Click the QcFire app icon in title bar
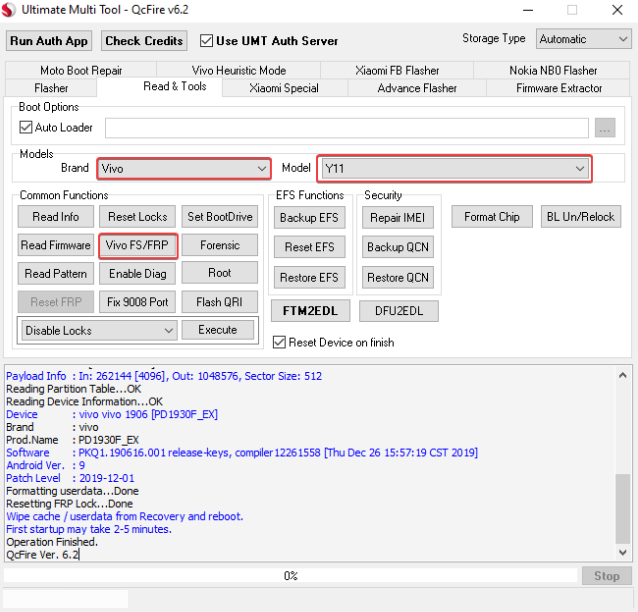Viewport: 638px width, 612px height. coord(9,10)
